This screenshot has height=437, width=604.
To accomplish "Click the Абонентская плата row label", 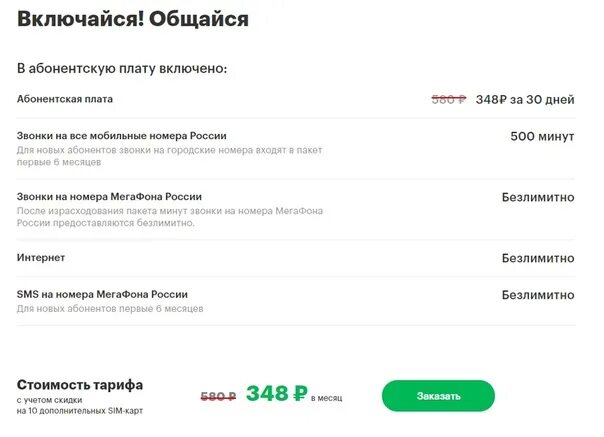I will point(65,99).
